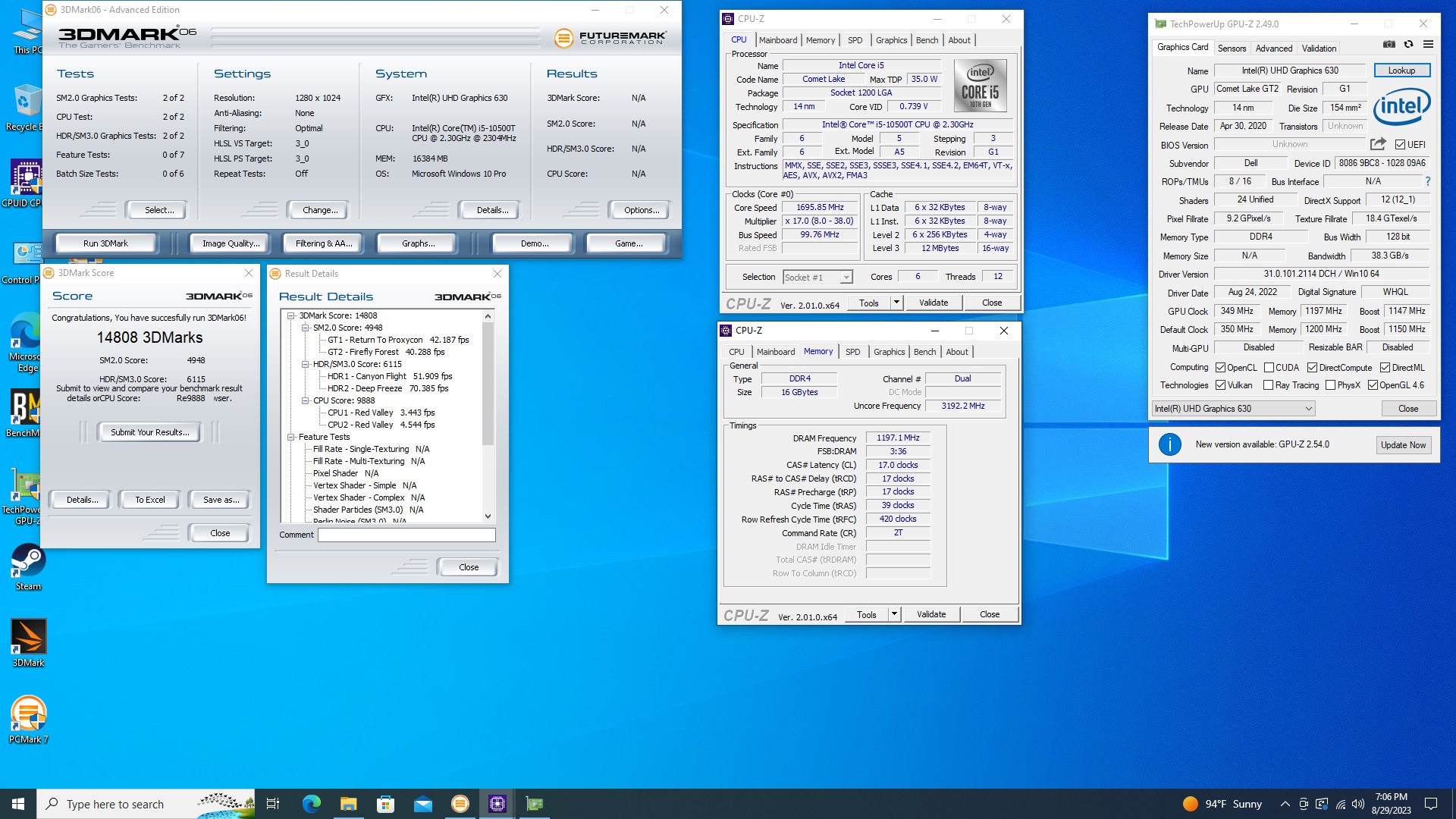
Task: Open Bench tab in top CPU-Z window
Action: tap(927, 40)
